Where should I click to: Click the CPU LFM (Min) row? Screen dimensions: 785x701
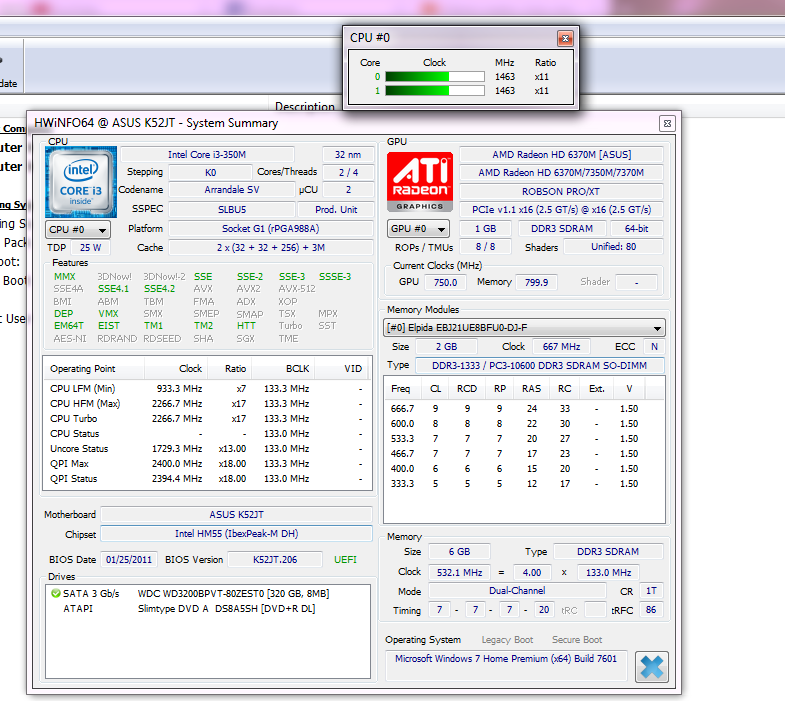pyautogui.click(x=207, y=389)
